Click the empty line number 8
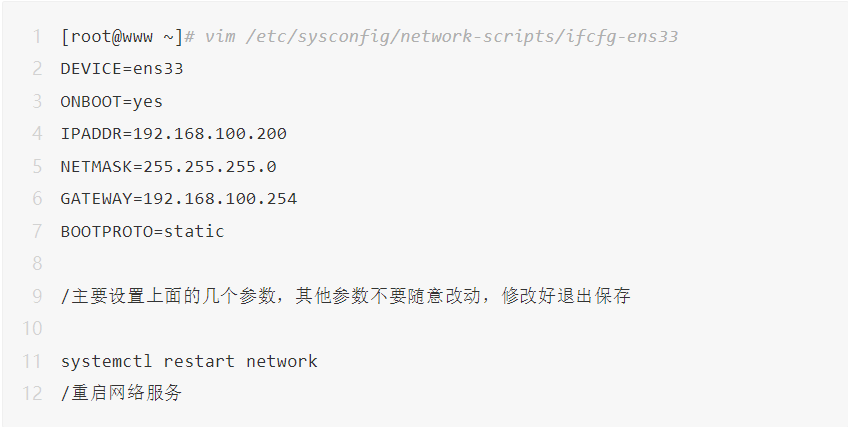Image resolution: width=848 pixels, height=427 pixels. 37,264
